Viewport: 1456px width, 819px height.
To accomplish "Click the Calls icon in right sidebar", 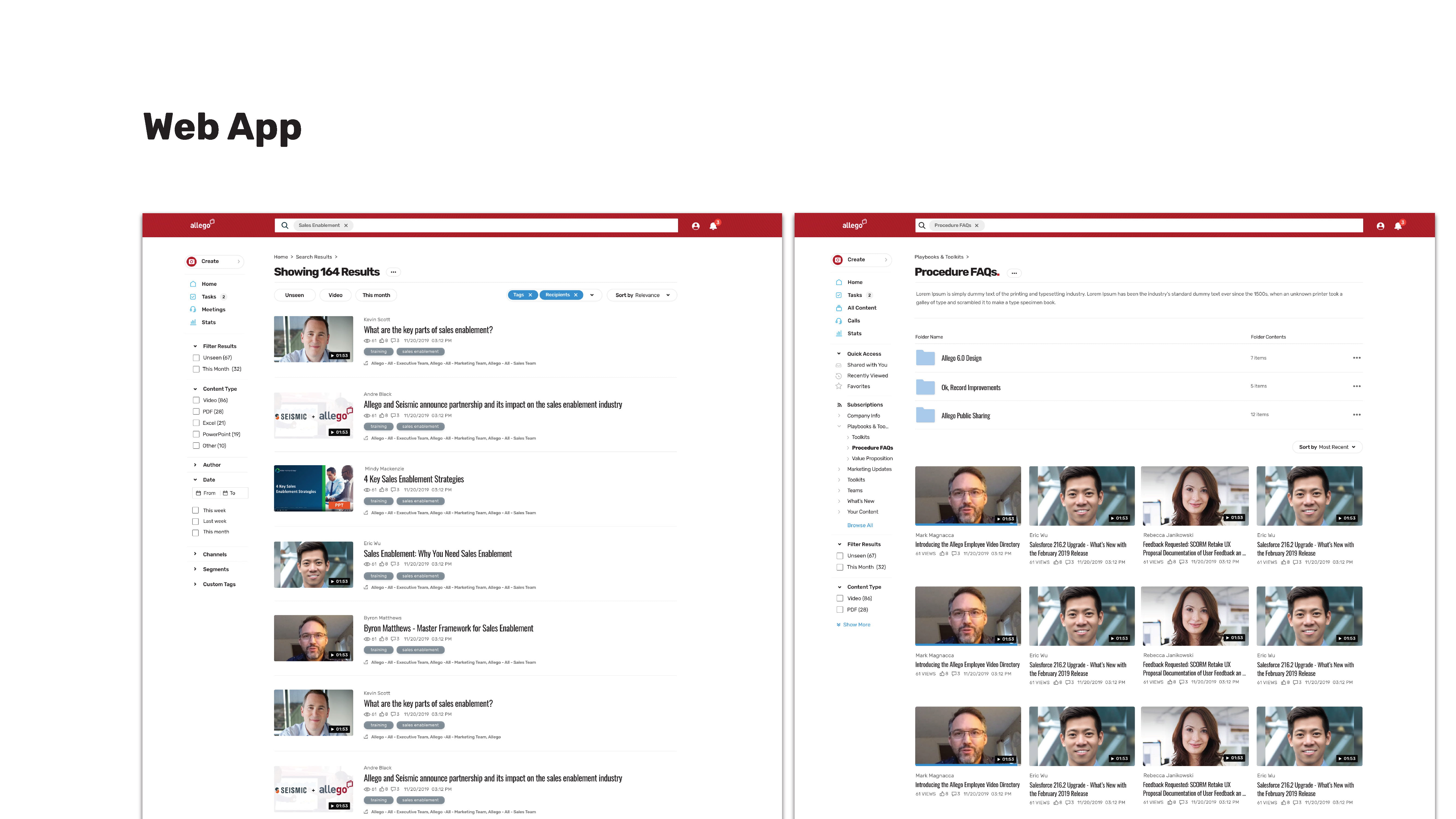I will point(839,321).
